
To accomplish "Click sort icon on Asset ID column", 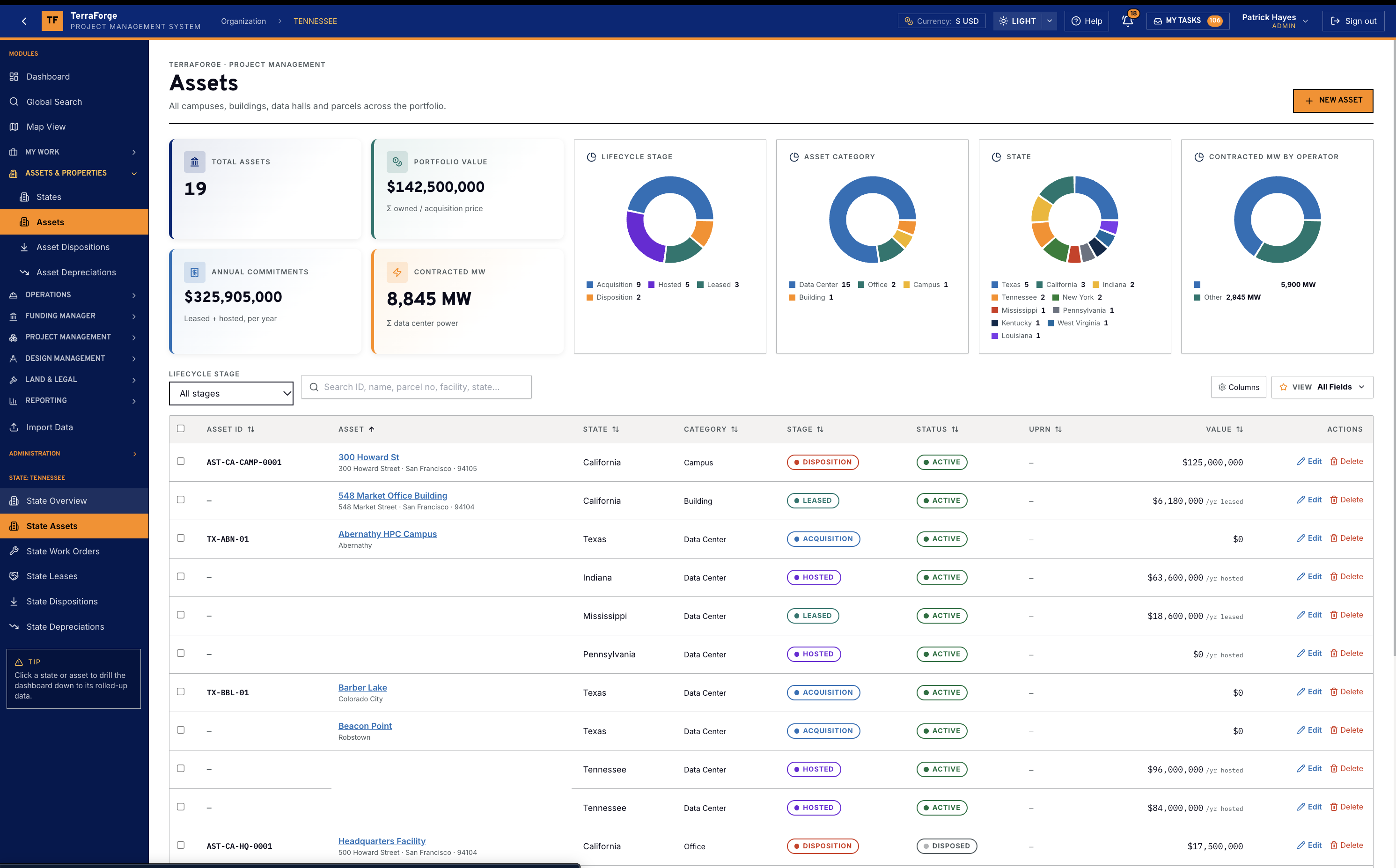I will coord(251,429).
